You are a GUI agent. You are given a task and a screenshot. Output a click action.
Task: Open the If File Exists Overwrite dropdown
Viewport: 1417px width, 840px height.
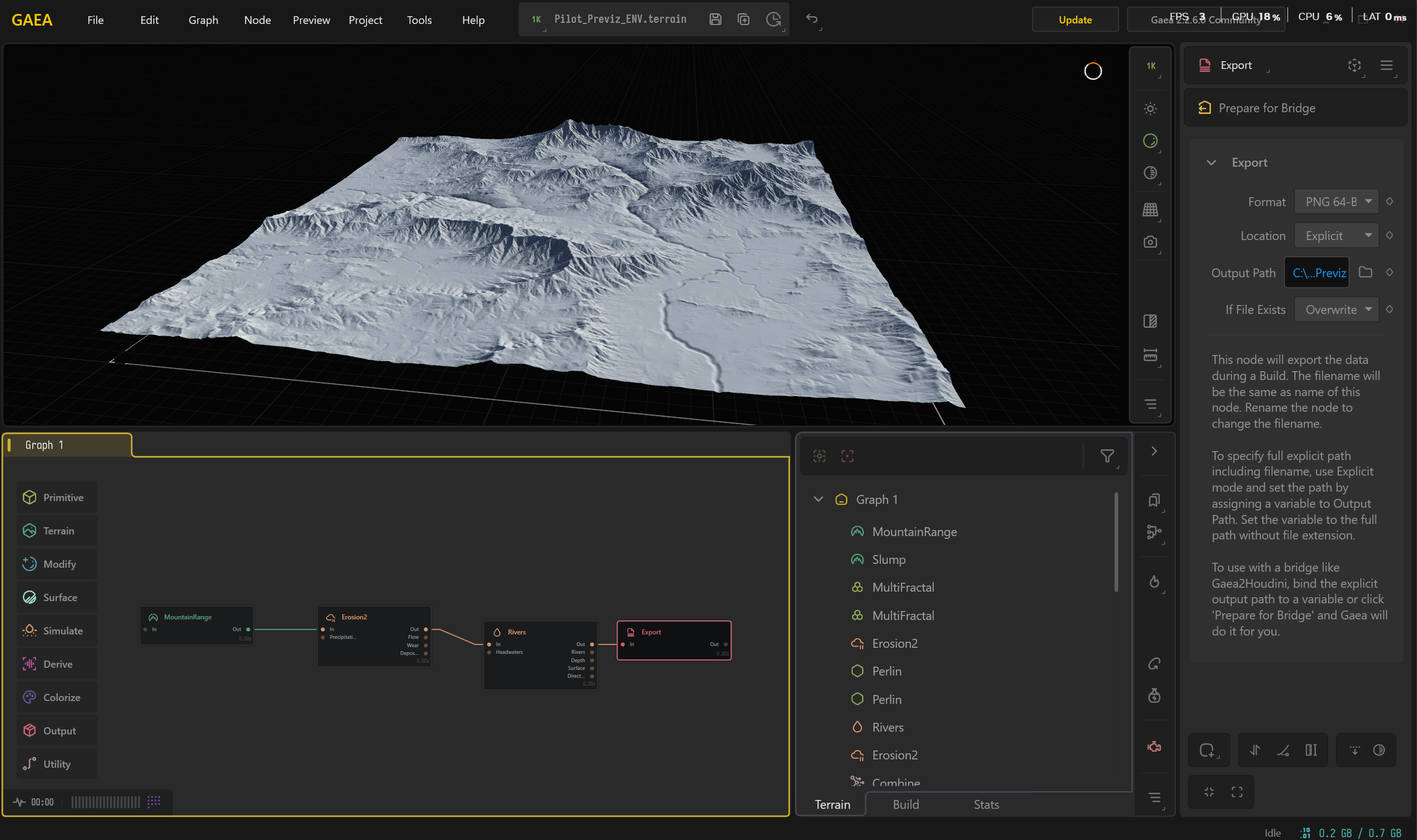point(1337,309)
